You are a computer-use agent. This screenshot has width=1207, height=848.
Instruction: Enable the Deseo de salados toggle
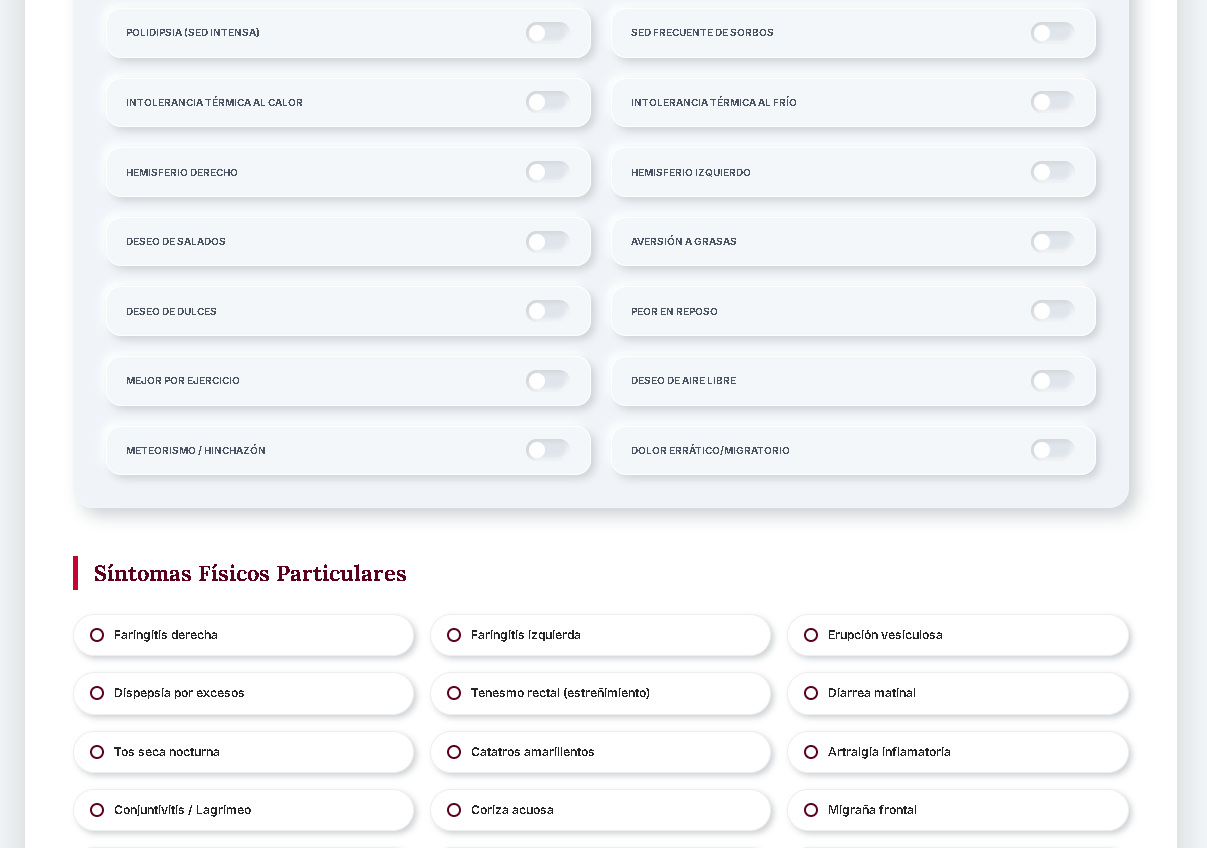[547, 241]
